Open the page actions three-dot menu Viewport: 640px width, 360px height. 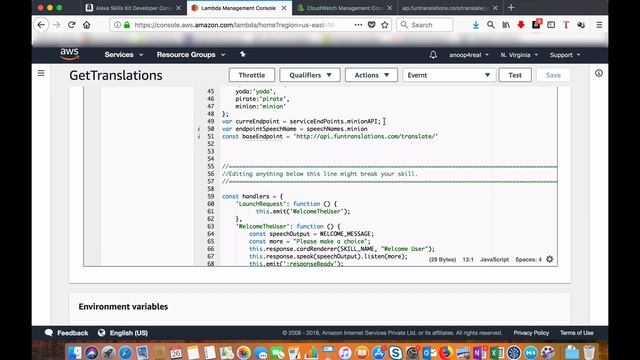click(x=358, y=25)
